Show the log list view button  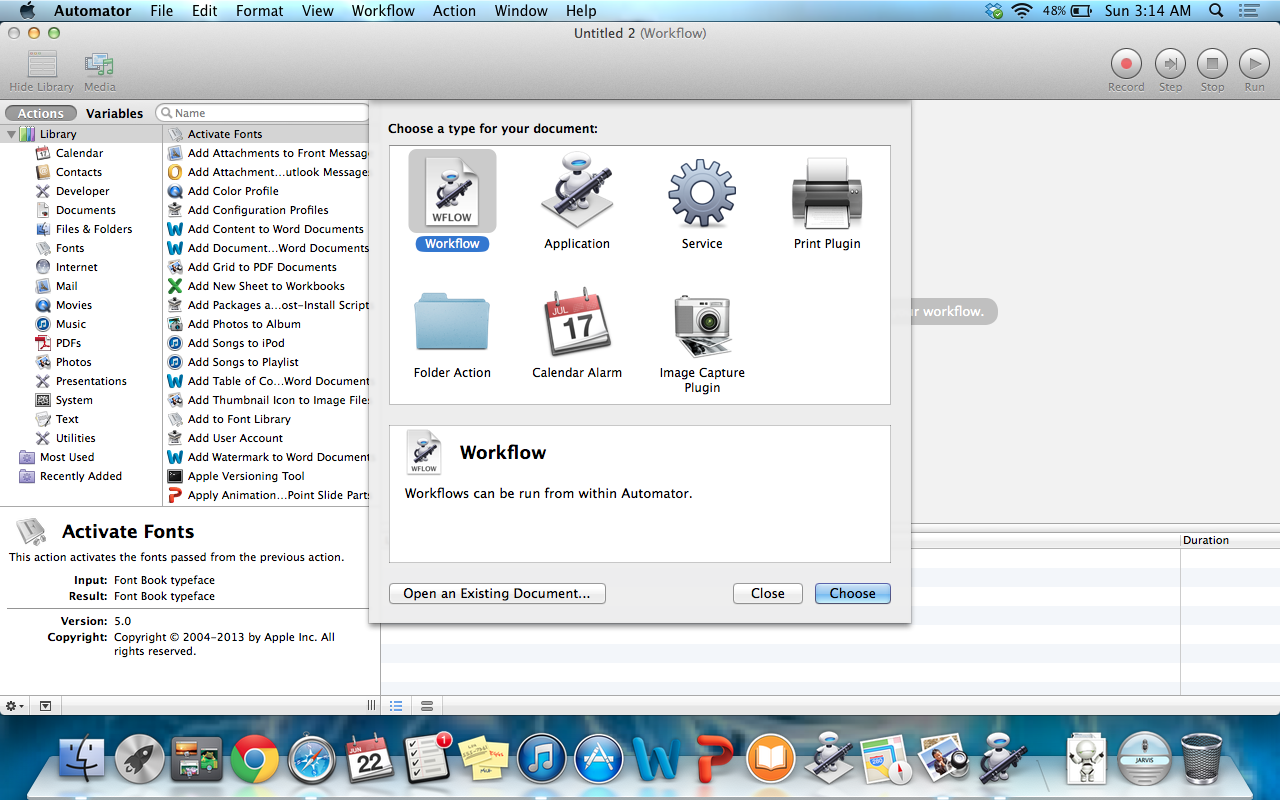[396, 706]
